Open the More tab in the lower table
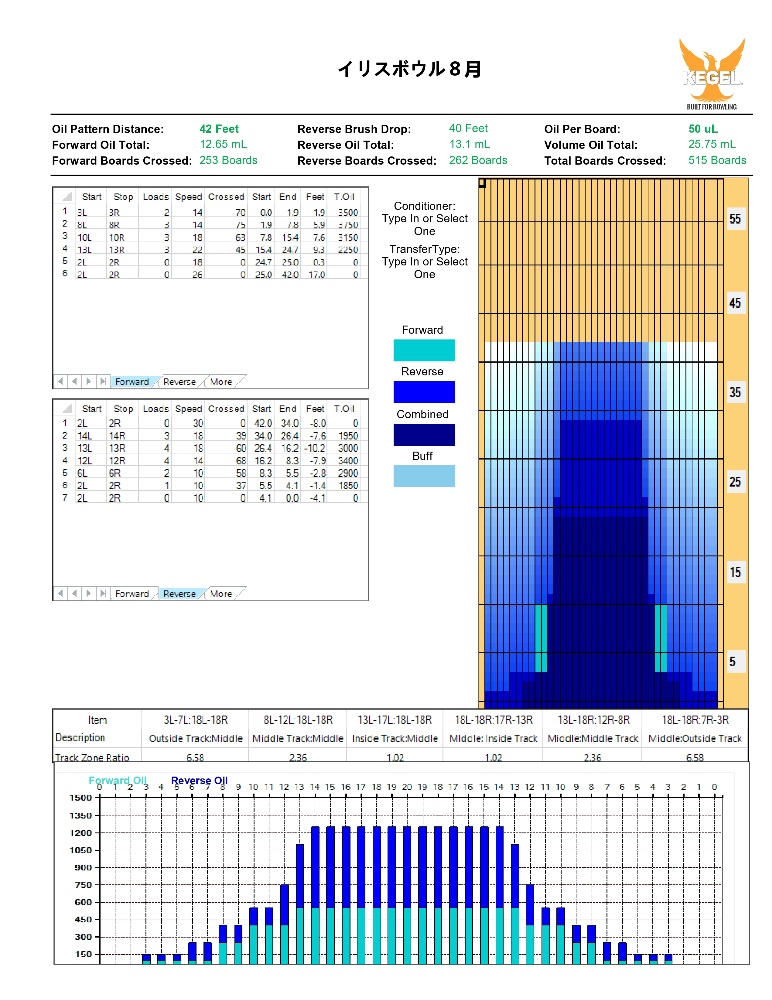This screenshot has width=772, height=1000. tap(221, 593)
